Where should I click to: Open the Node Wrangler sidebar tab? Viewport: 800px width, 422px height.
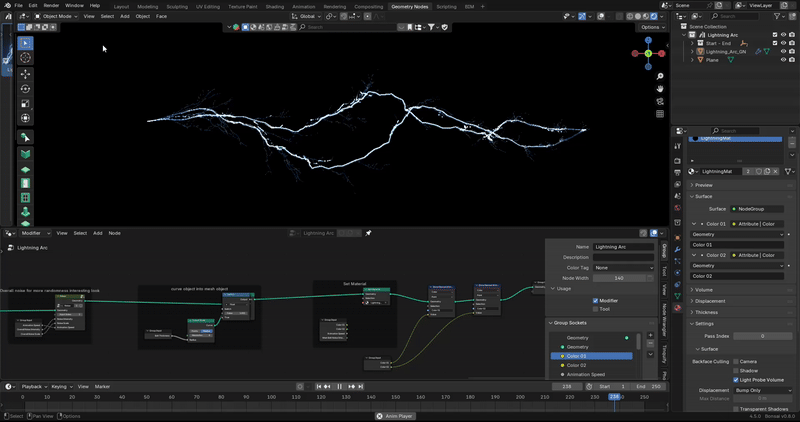(x=664, y=320)
